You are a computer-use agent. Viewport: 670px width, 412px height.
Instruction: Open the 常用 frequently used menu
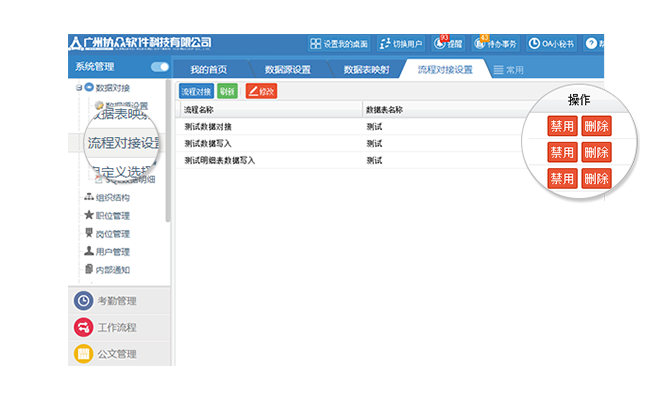508,70
